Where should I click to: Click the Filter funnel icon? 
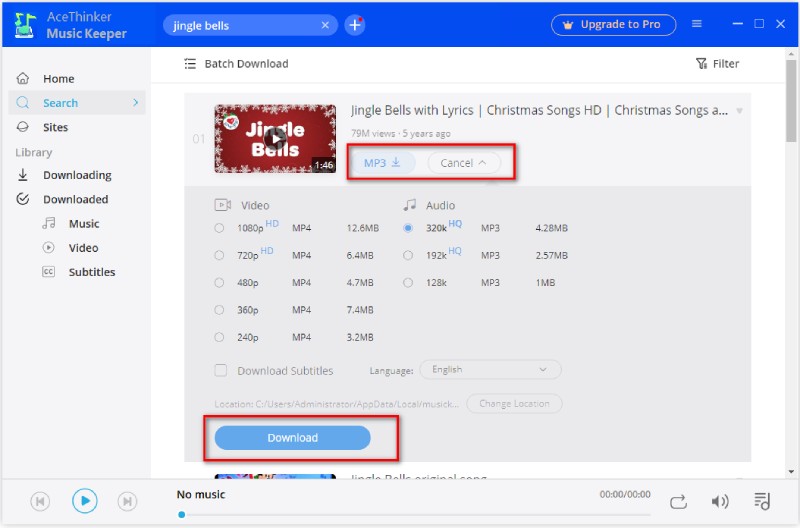click(x=702, y=63)
